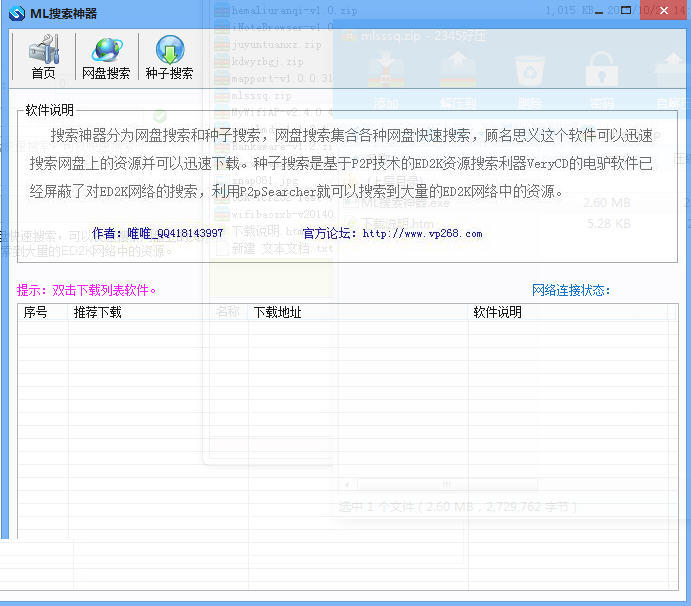Open the 种子搜索 green download icon
691x606 pixels.
169,57
